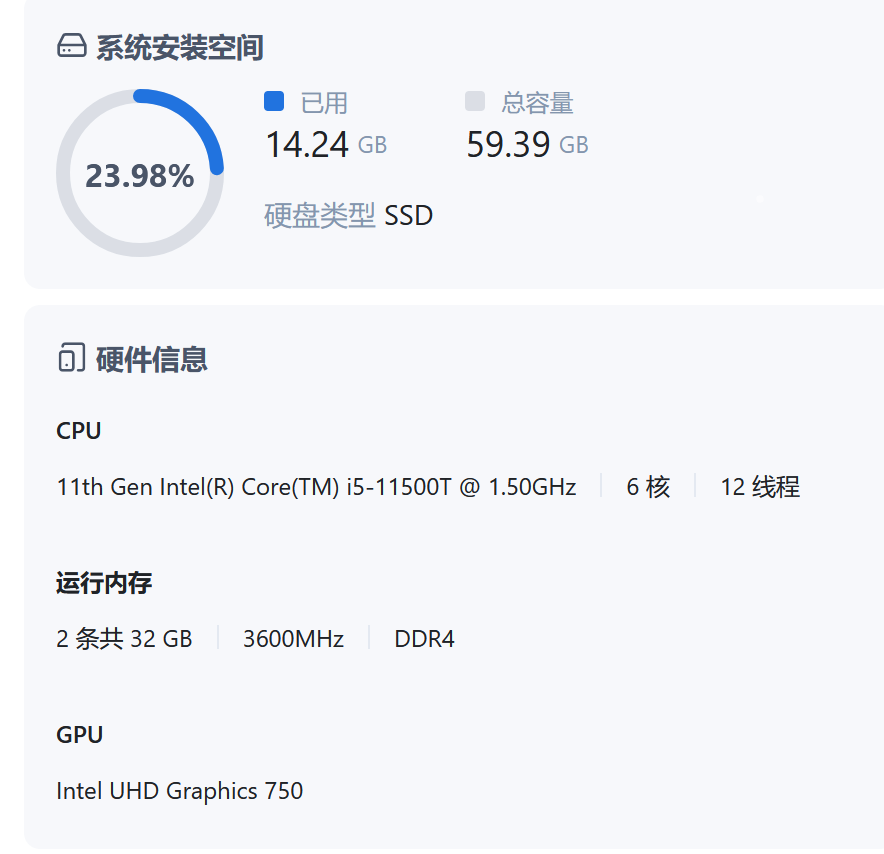Click the CPU section label
Viewport: 884px width, 854px height.
point(79,431)
